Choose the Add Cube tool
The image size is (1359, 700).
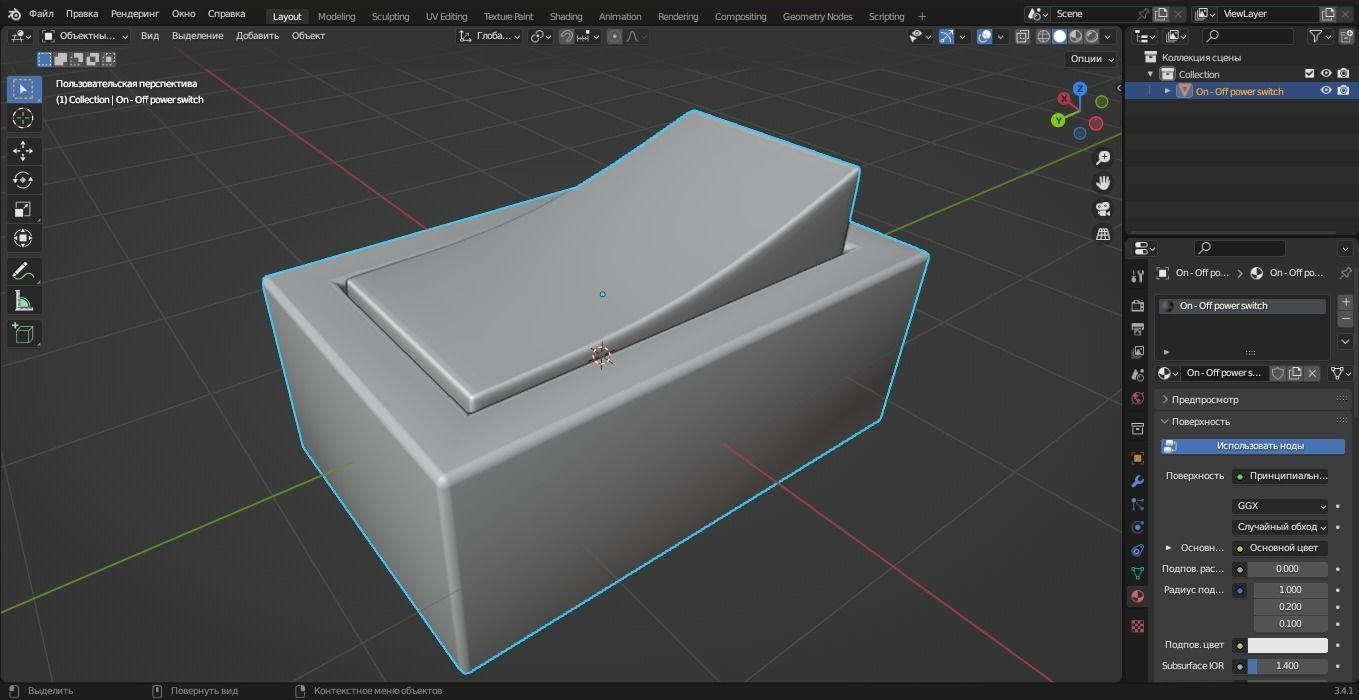pos(23,333)
